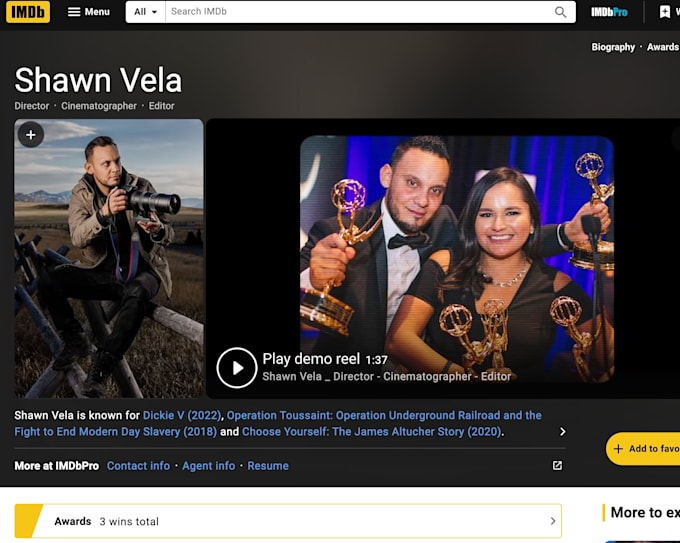Open the Resume link
The width and height of the screenshot is (680, 543).
pos(268,466)
